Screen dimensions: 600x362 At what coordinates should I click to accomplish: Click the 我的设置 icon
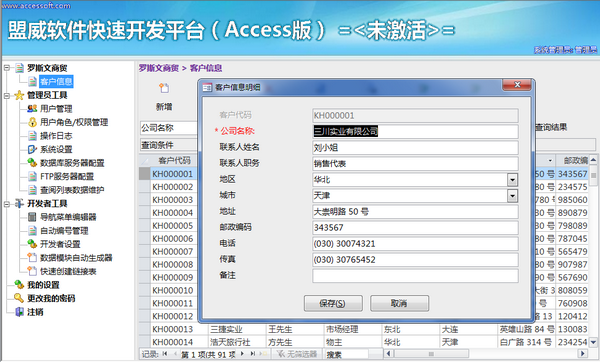[19, 285]
